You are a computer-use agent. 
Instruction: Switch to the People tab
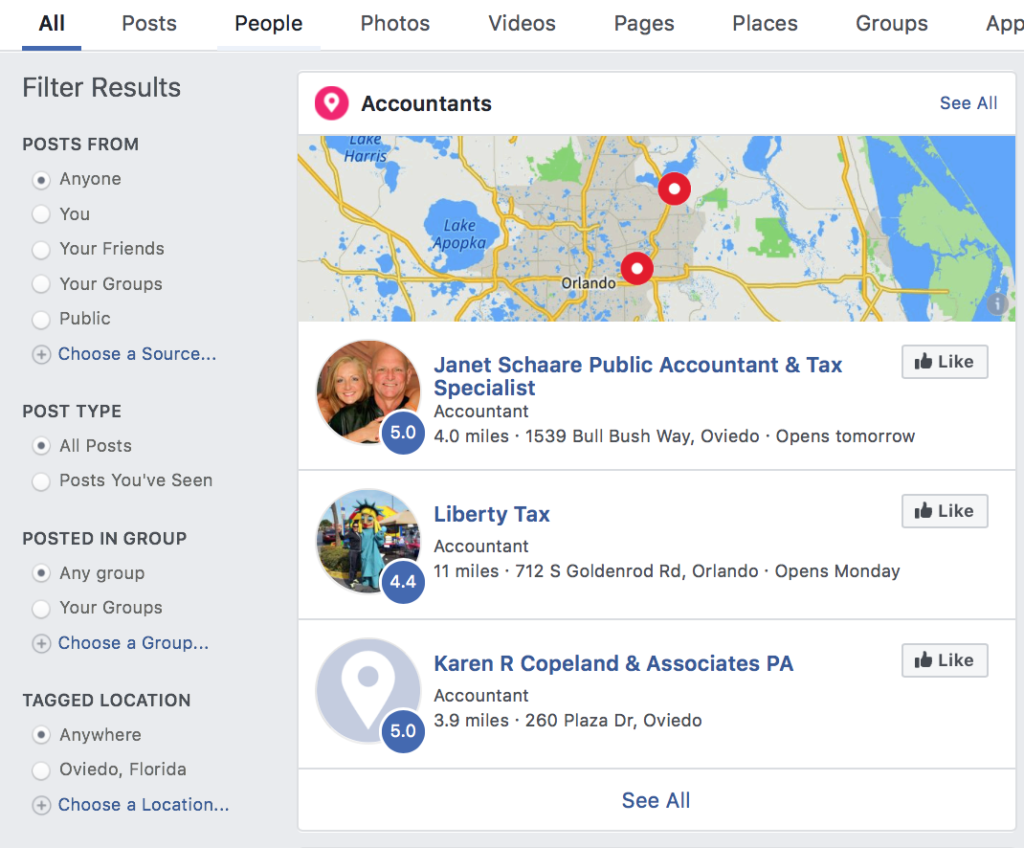point(267,24)
